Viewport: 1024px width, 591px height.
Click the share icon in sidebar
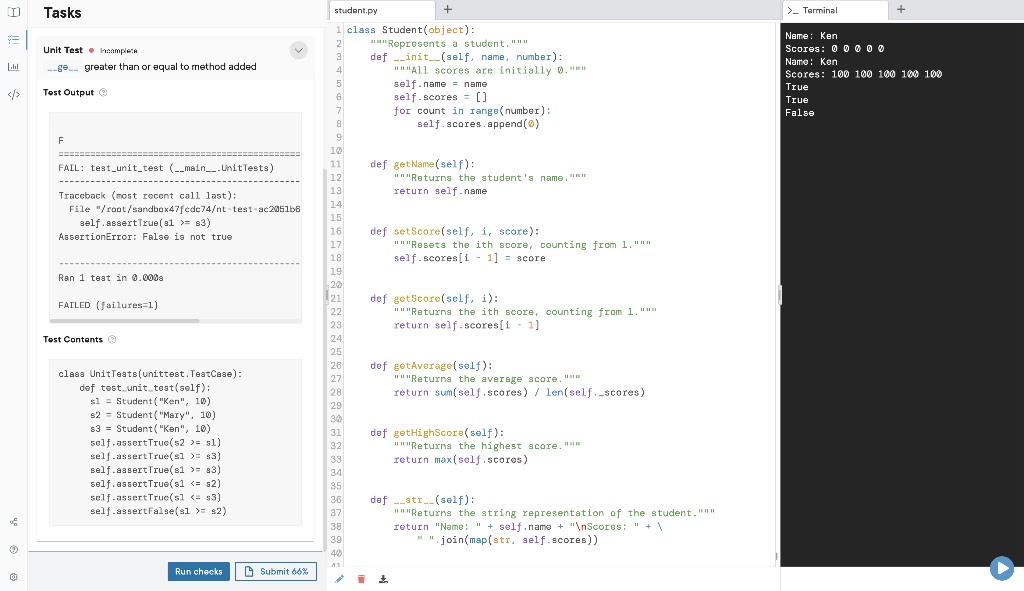14,522
